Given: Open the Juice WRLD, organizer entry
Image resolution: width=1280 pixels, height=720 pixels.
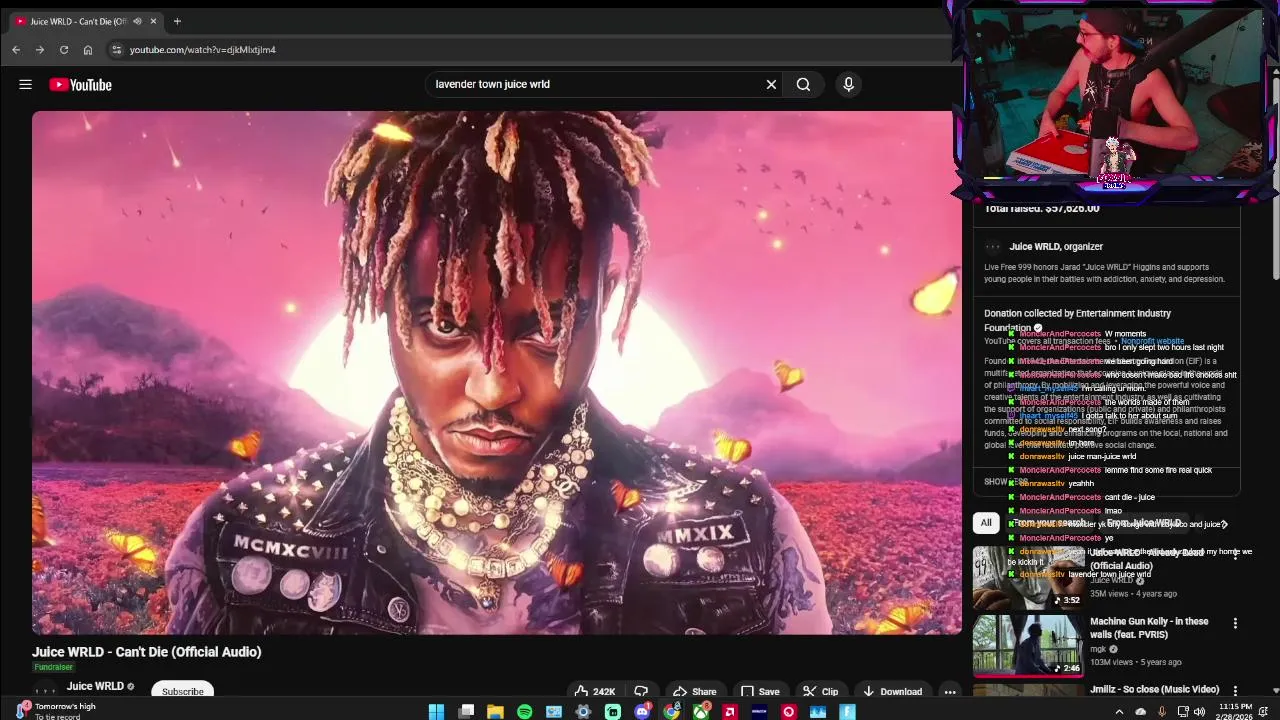Looking at the screenshot, I should pos(1056,247).
